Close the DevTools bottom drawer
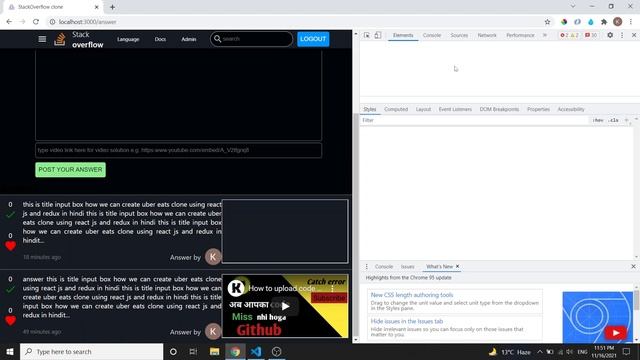This screenshot has width=640, height=360. pyautogui.click(x=633, y=267)
